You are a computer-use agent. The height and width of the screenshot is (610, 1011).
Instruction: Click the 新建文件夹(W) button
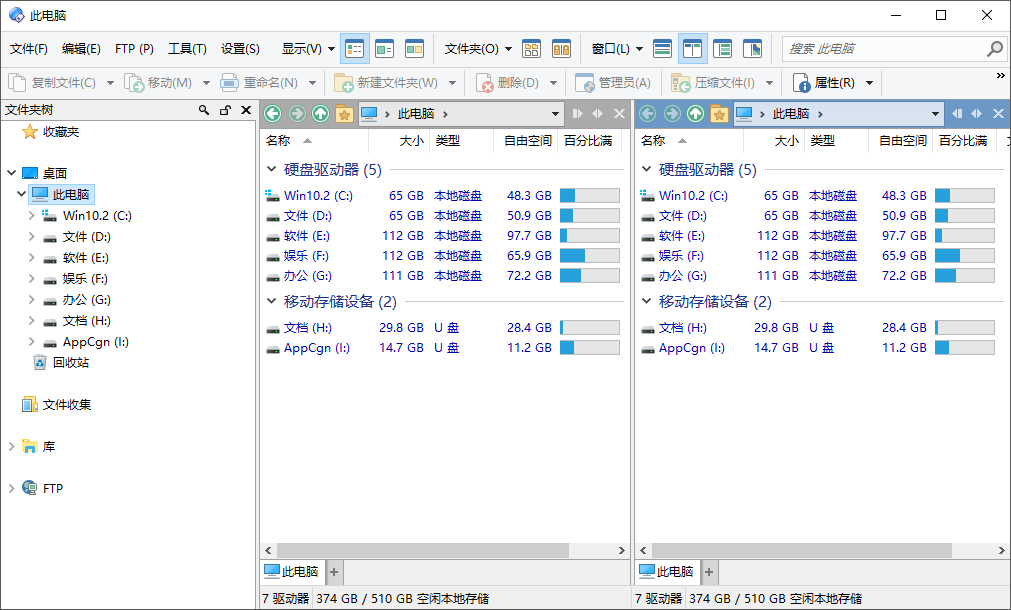pos(386,83)
